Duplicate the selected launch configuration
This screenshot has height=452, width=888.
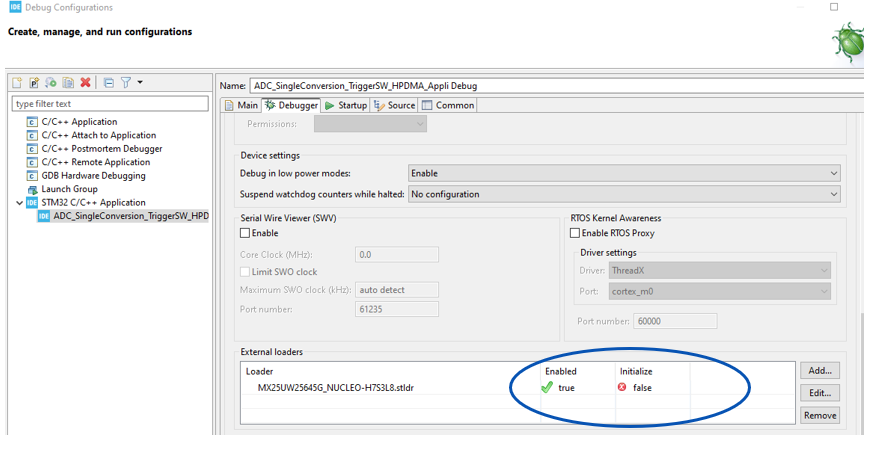click(x=68, y=83)
